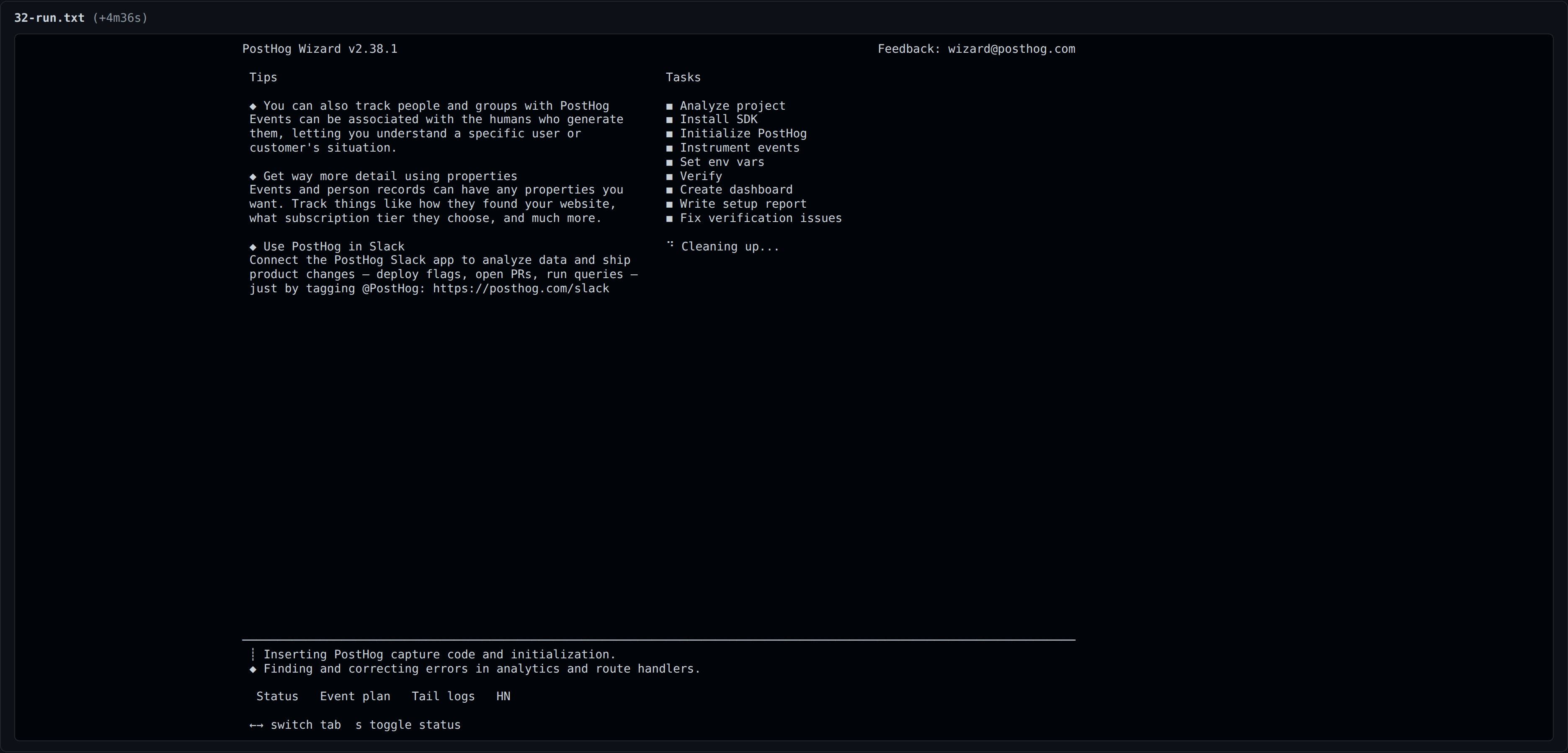Click 'Finding and correcting errors' log line
1568x753 pixels.
tap(482, 668)
